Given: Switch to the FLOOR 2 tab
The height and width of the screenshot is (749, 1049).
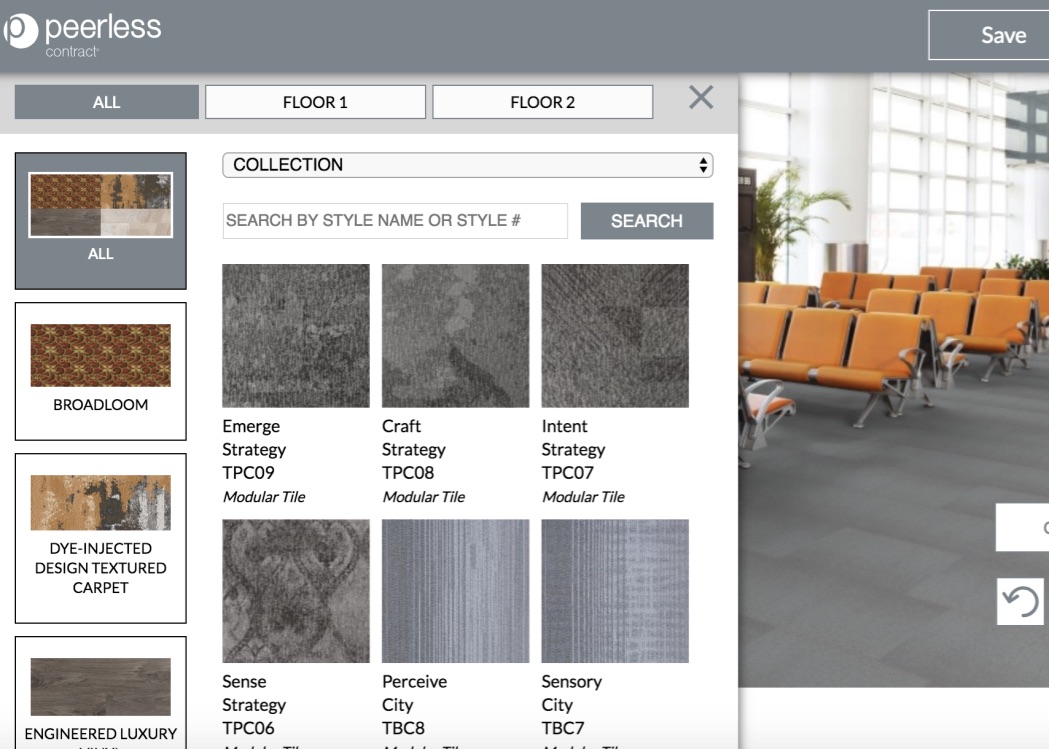Looking at the screenshot, I should point(542,102).
